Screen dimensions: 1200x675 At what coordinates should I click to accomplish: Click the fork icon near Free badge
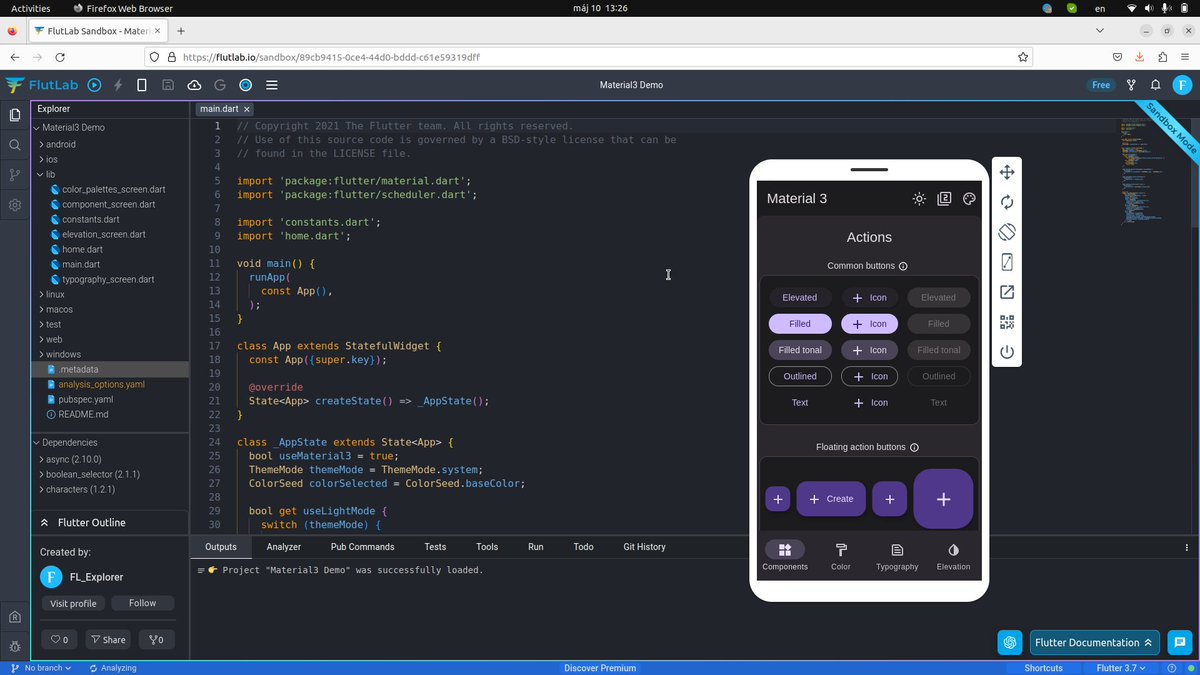click(1131, 85)
